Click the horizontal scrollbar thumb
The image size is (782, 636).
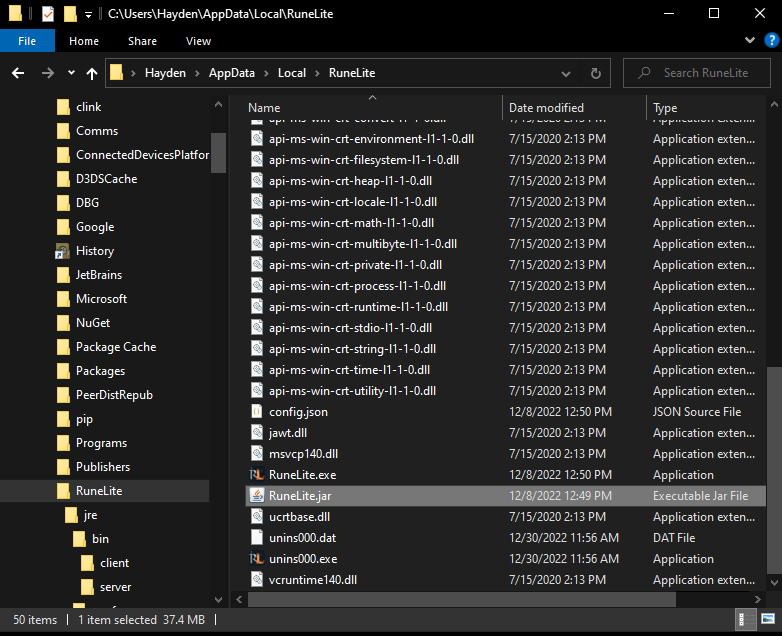(462, 599)
